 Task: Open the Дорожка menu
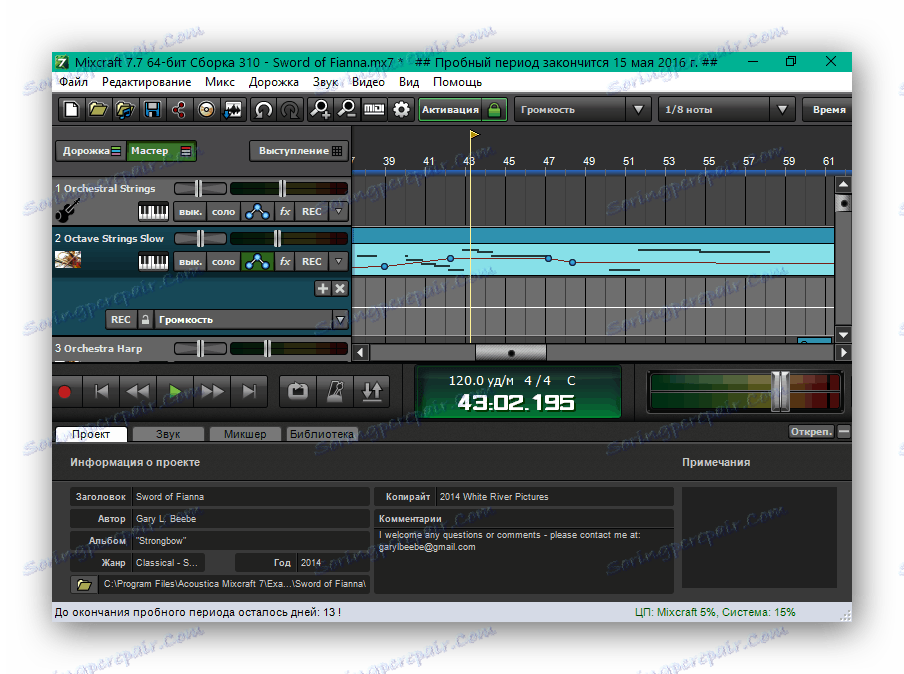pyautogui.click(x=274, y=82)
